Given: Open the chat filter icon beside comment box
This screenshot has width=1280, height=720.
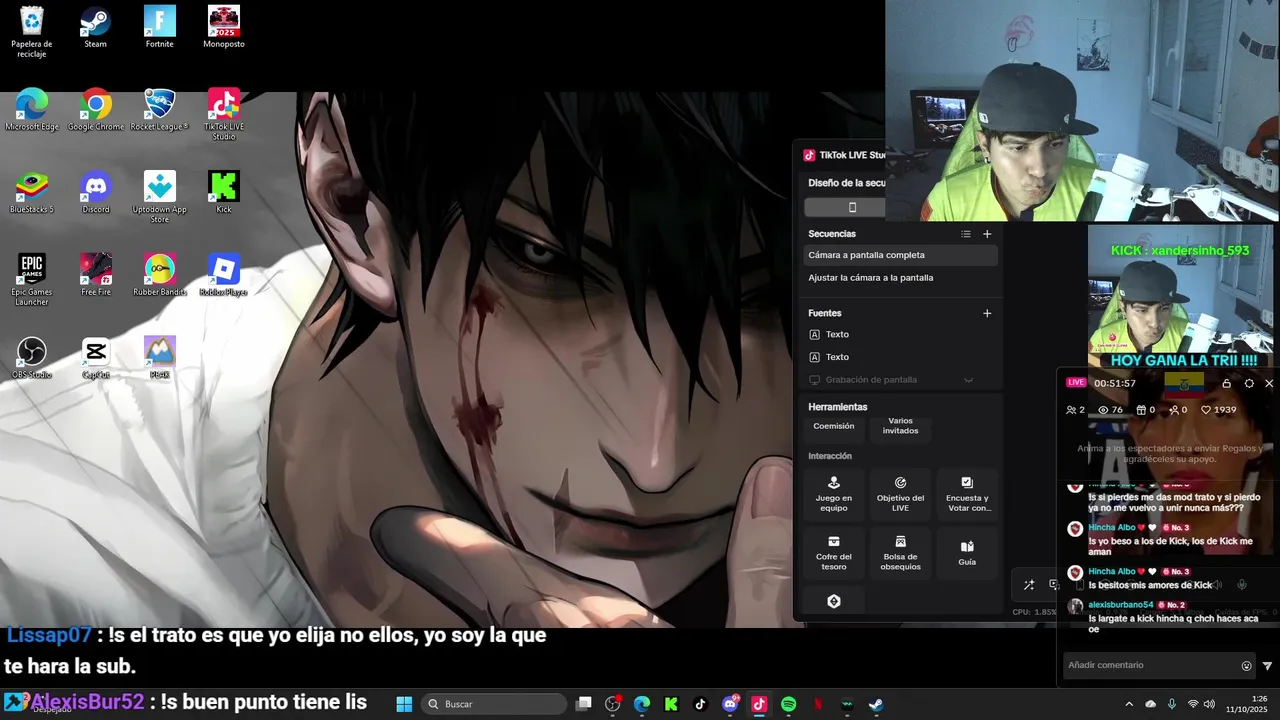Looking at the screenshot, I should 1268,666.
